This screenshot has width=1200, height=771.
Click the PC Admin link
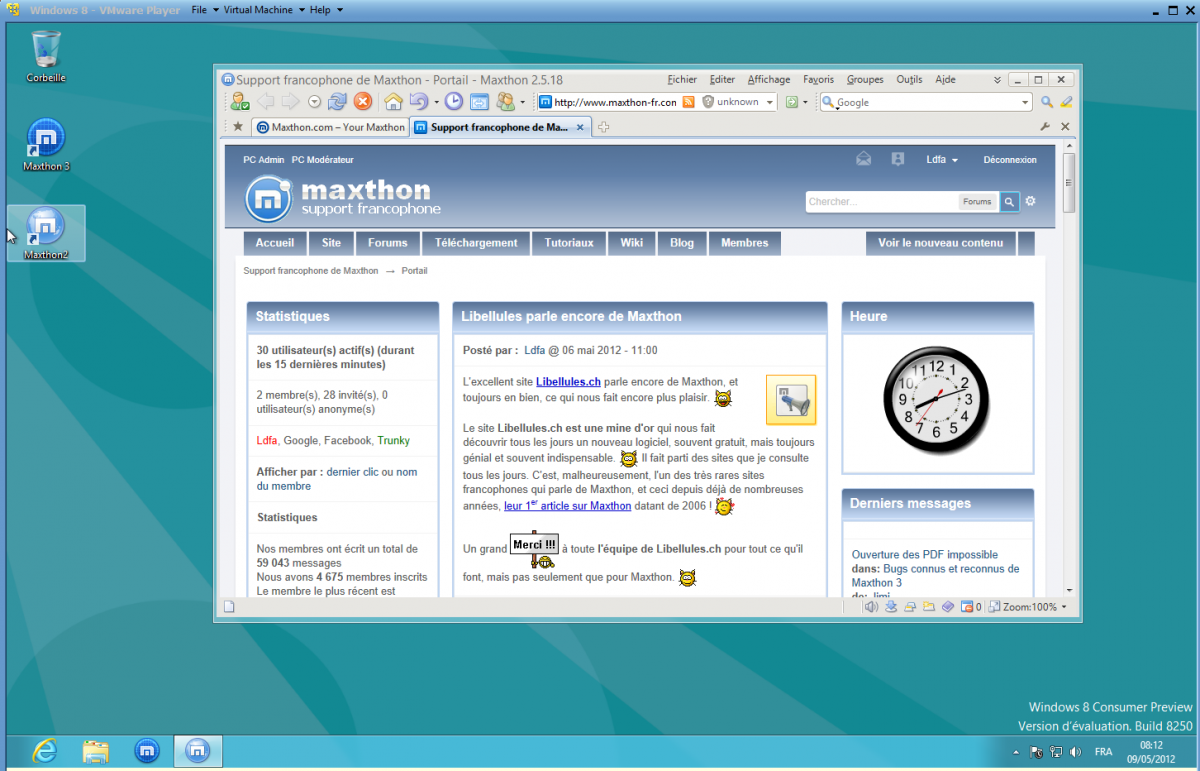pyautogui.click(x=264, y=160)
